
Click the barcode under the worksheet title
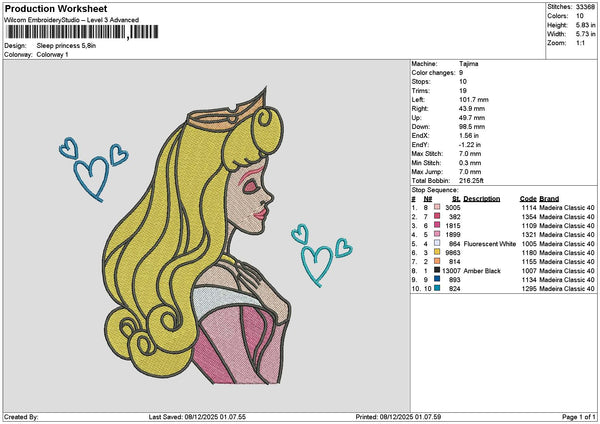82,32
